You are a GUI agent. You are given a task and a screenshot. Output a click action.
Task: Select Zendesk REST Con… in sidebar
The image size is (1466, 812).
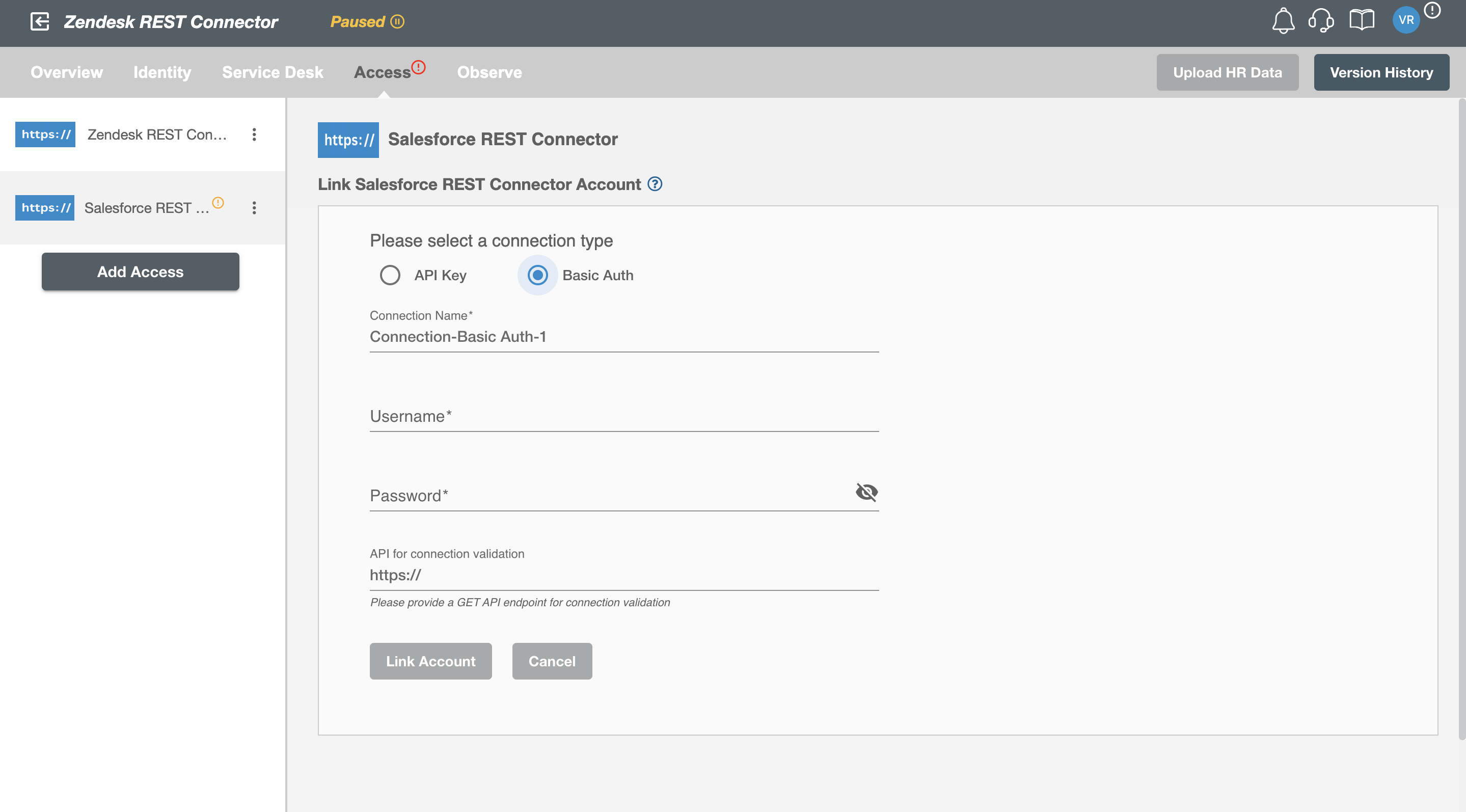pos(142,134)
